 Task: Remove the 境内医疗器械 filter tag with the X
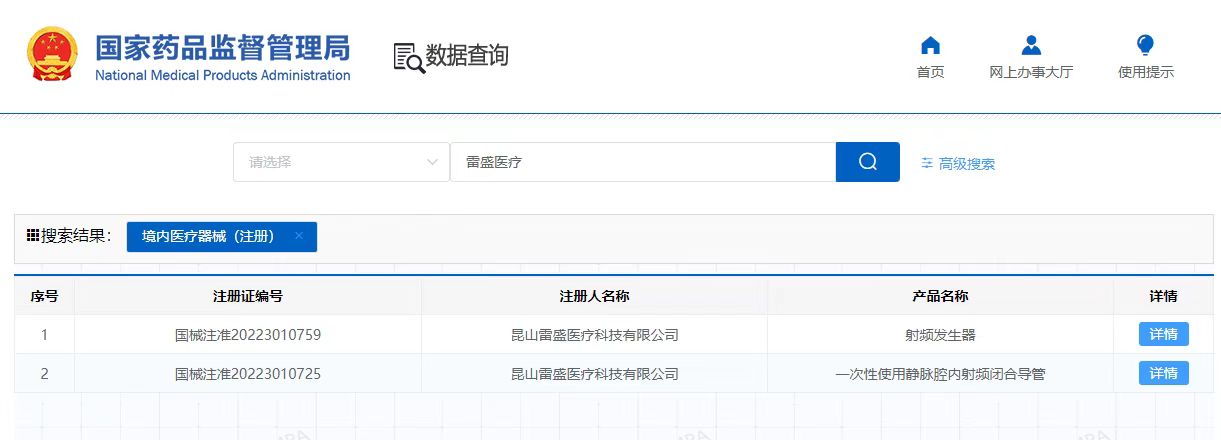pyautogui.click(x=299, y=236)
